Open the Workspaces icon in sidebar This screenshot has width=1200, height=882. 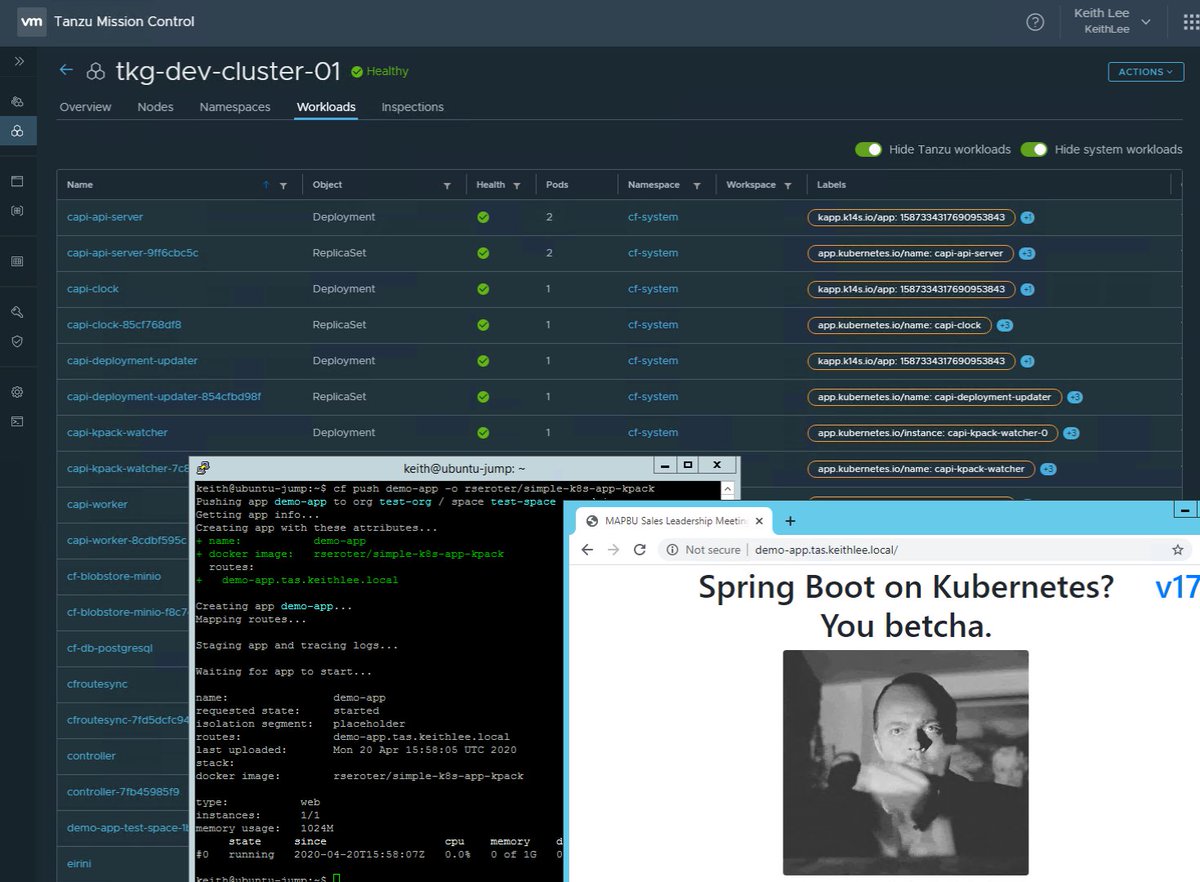pyautogui.click(x=17, y=182)
